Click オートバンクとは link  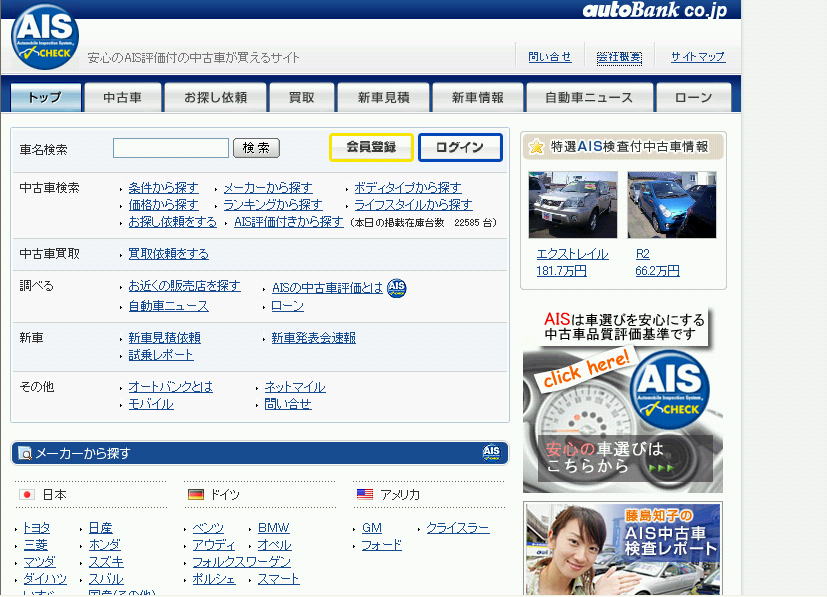(x=170, y=387)
